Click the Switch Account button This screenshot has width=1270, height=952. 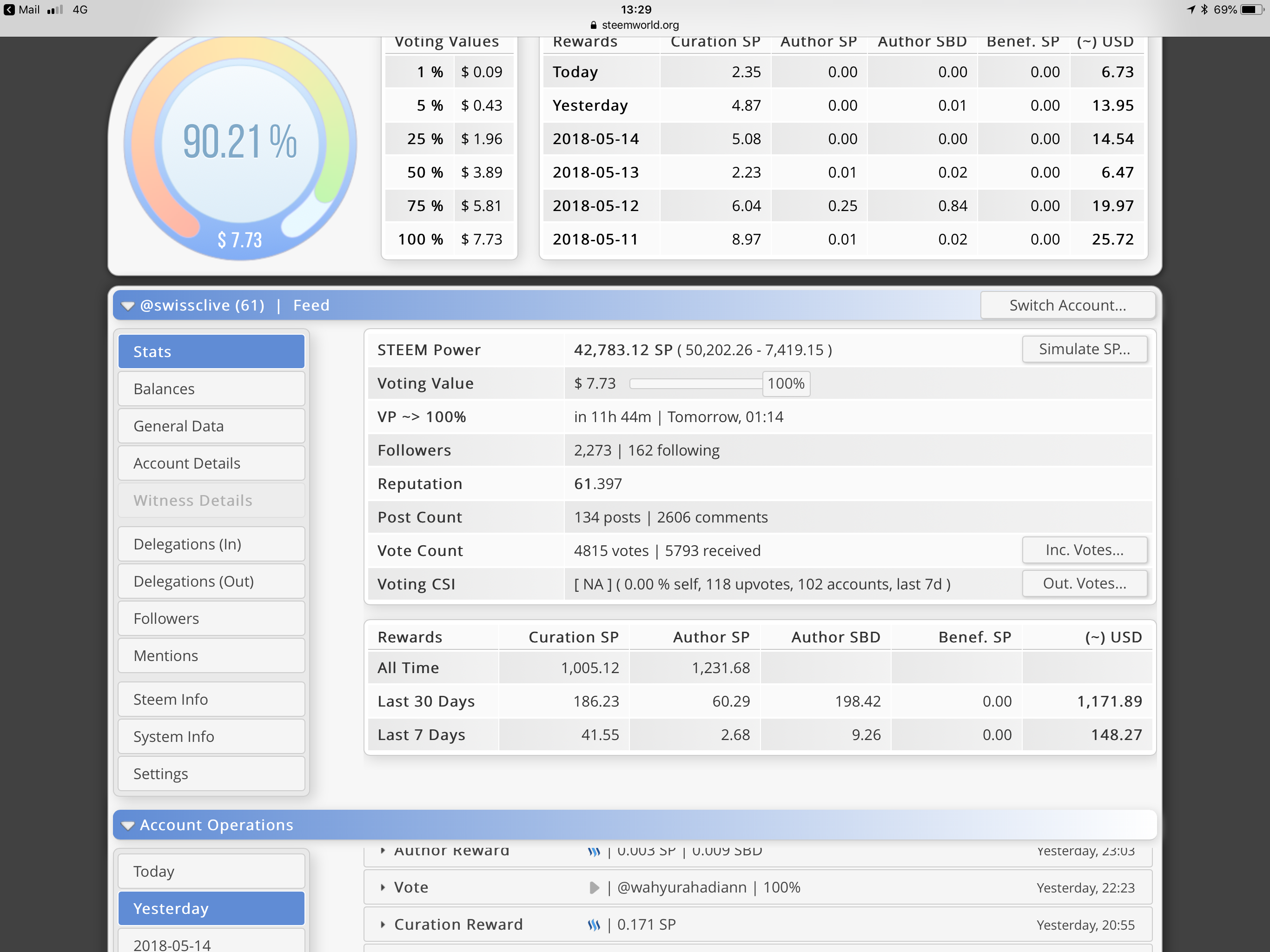[x=1068, y=305]
